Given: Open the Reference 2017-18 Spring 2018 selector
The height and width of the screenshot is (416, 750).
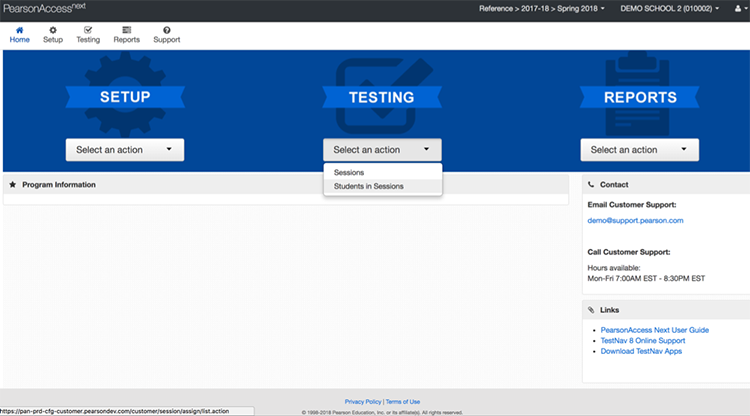Looking at the screenshot, I should (540, 8).
